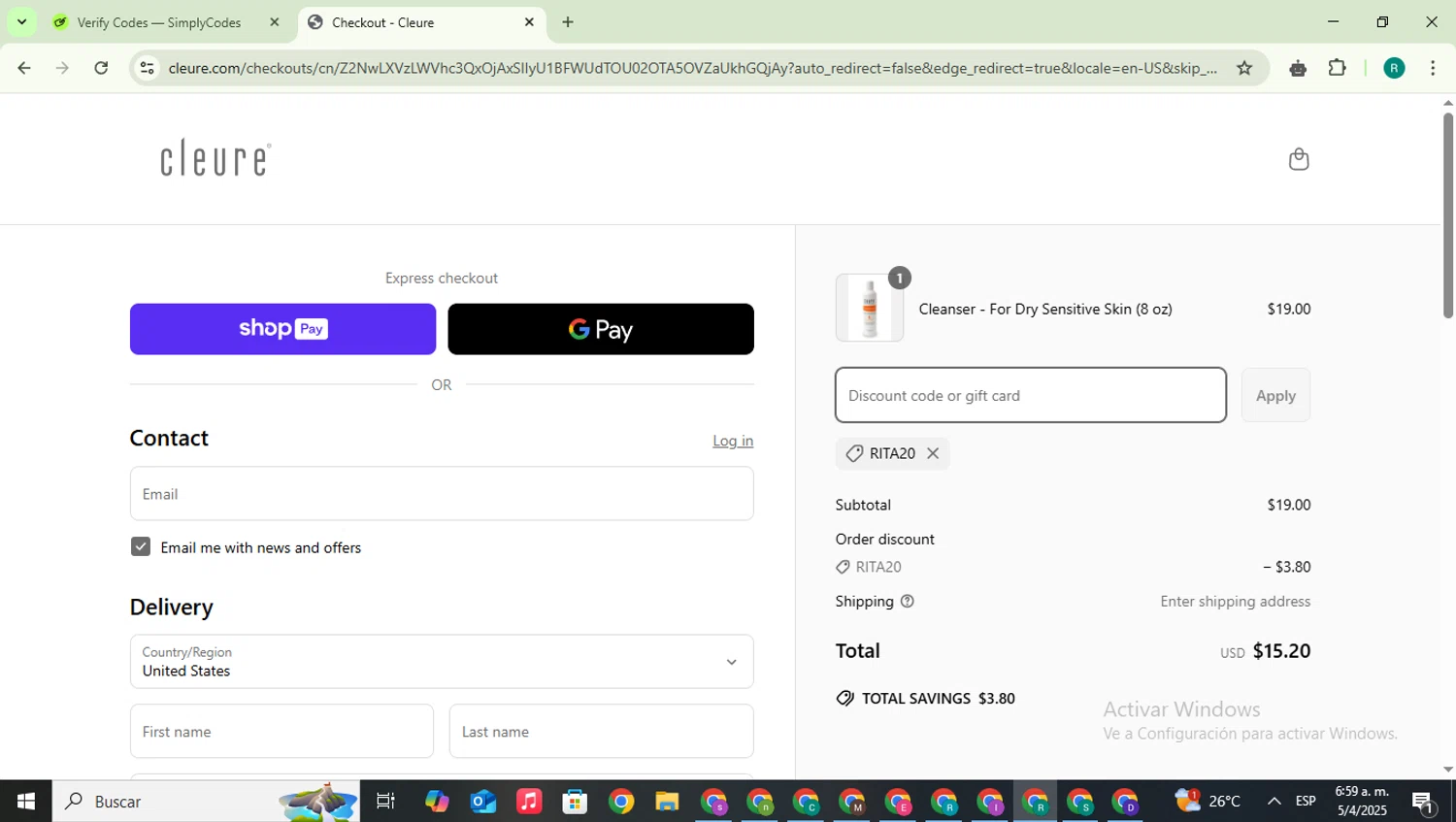1456x822 pixels.
Task: Click the Last name field
Action: coord(602,732)
